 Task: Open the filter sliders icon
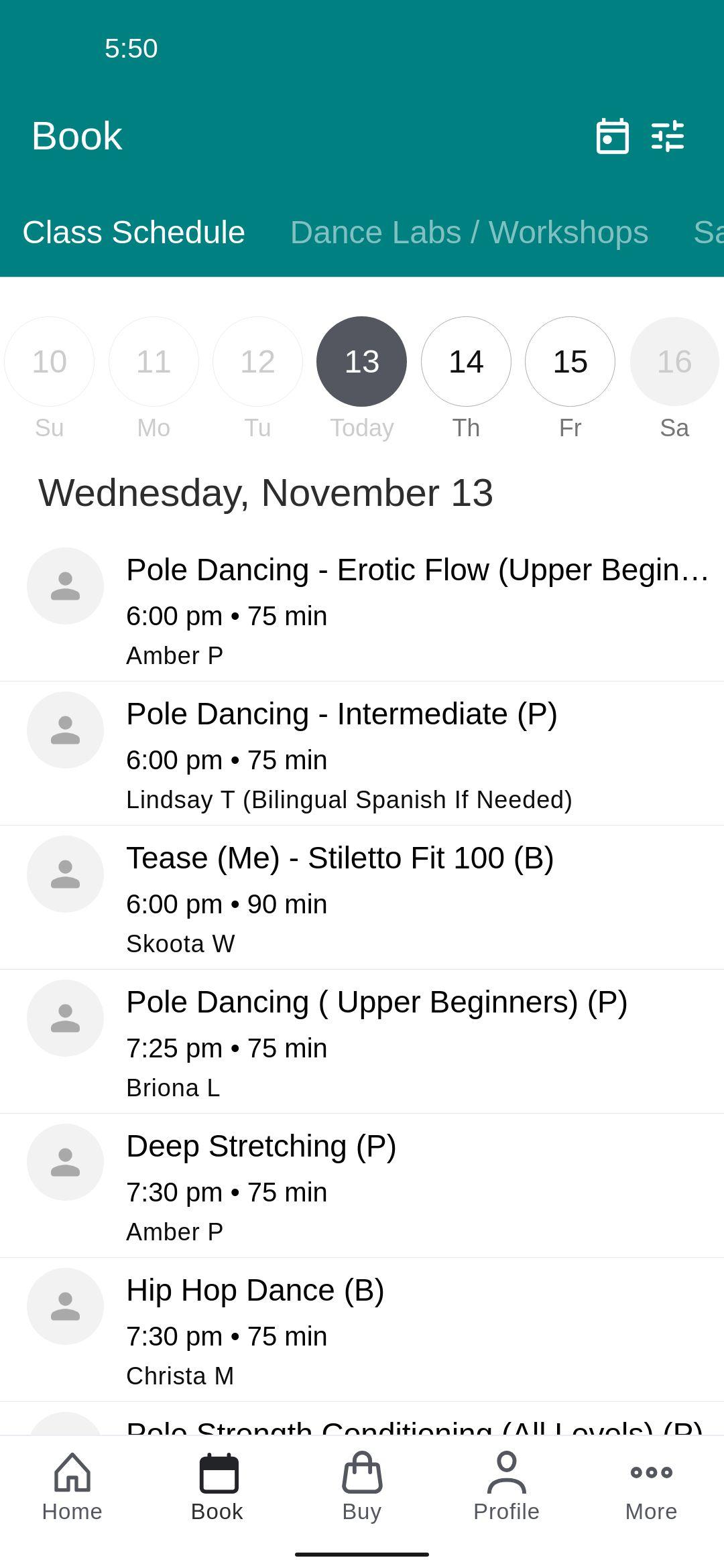pos(668,136)
